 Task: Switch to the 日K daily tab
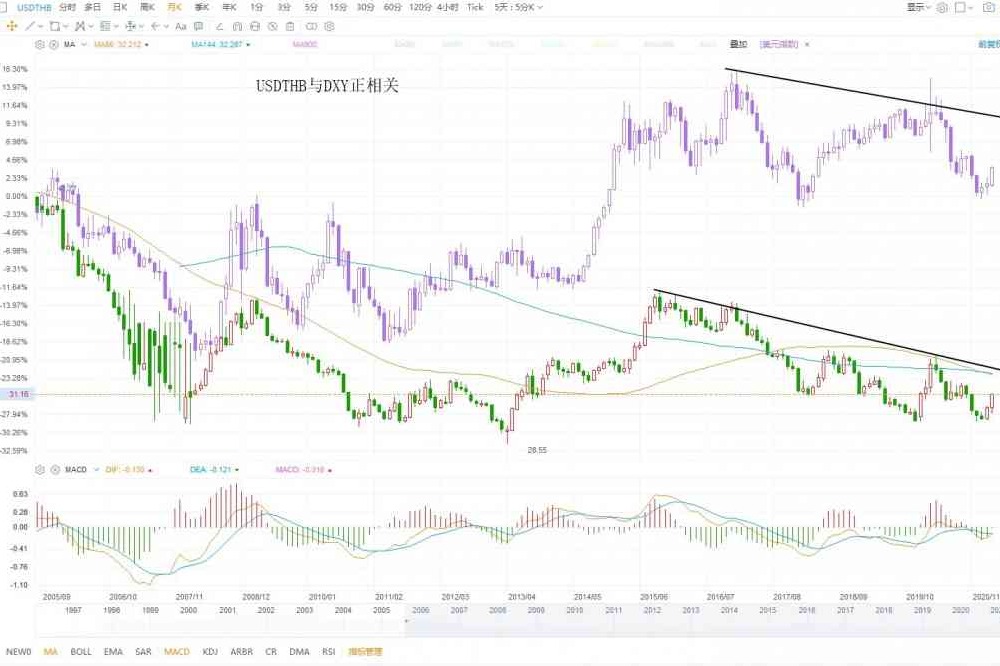click(x=119, y=7)
